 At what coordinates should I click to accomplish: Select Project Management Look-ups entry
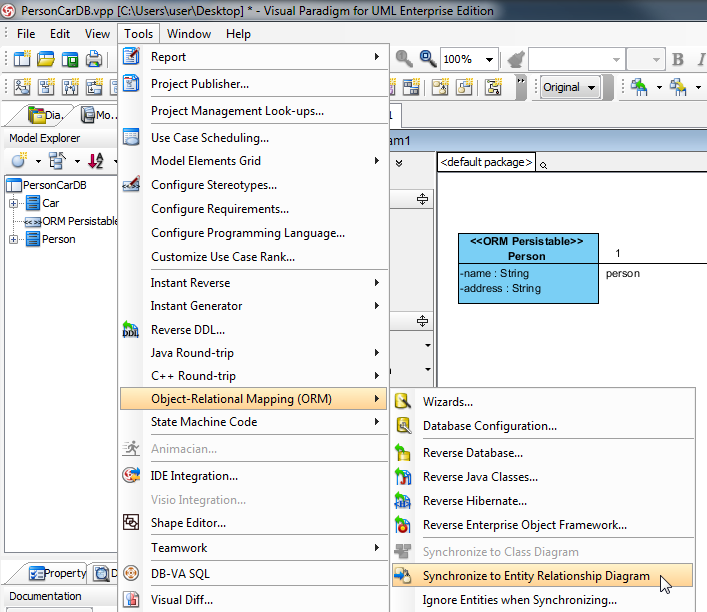coord(237,110)
